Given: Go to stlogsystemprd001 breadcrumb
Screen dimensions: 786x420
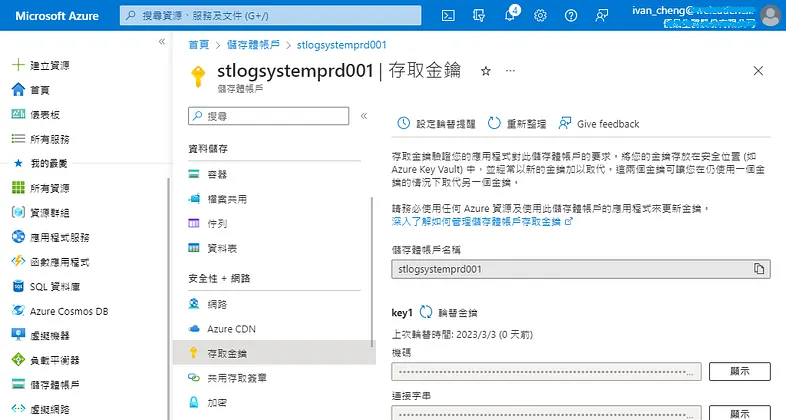Looking at the screenshot, I should point(342,45).
